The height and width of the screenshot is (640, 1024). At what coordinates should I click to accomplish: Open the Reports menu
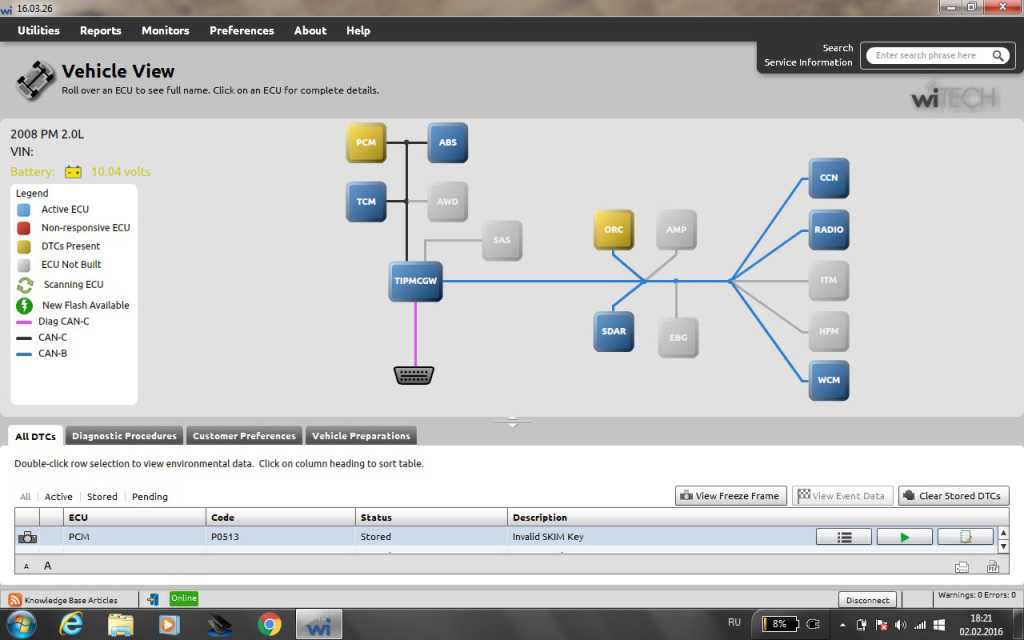pyautogui.click(x=100, y=31)
